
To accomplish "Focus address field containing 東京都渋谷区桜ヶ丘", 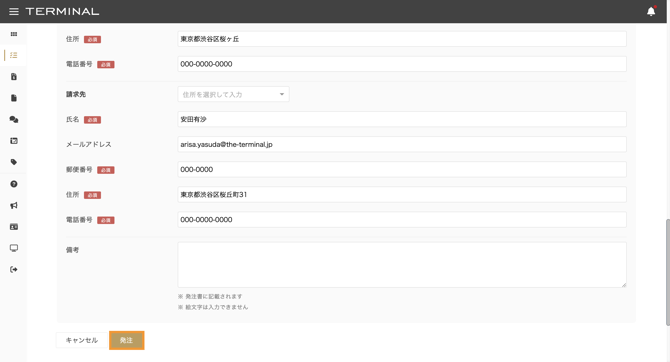I will 402,39.
